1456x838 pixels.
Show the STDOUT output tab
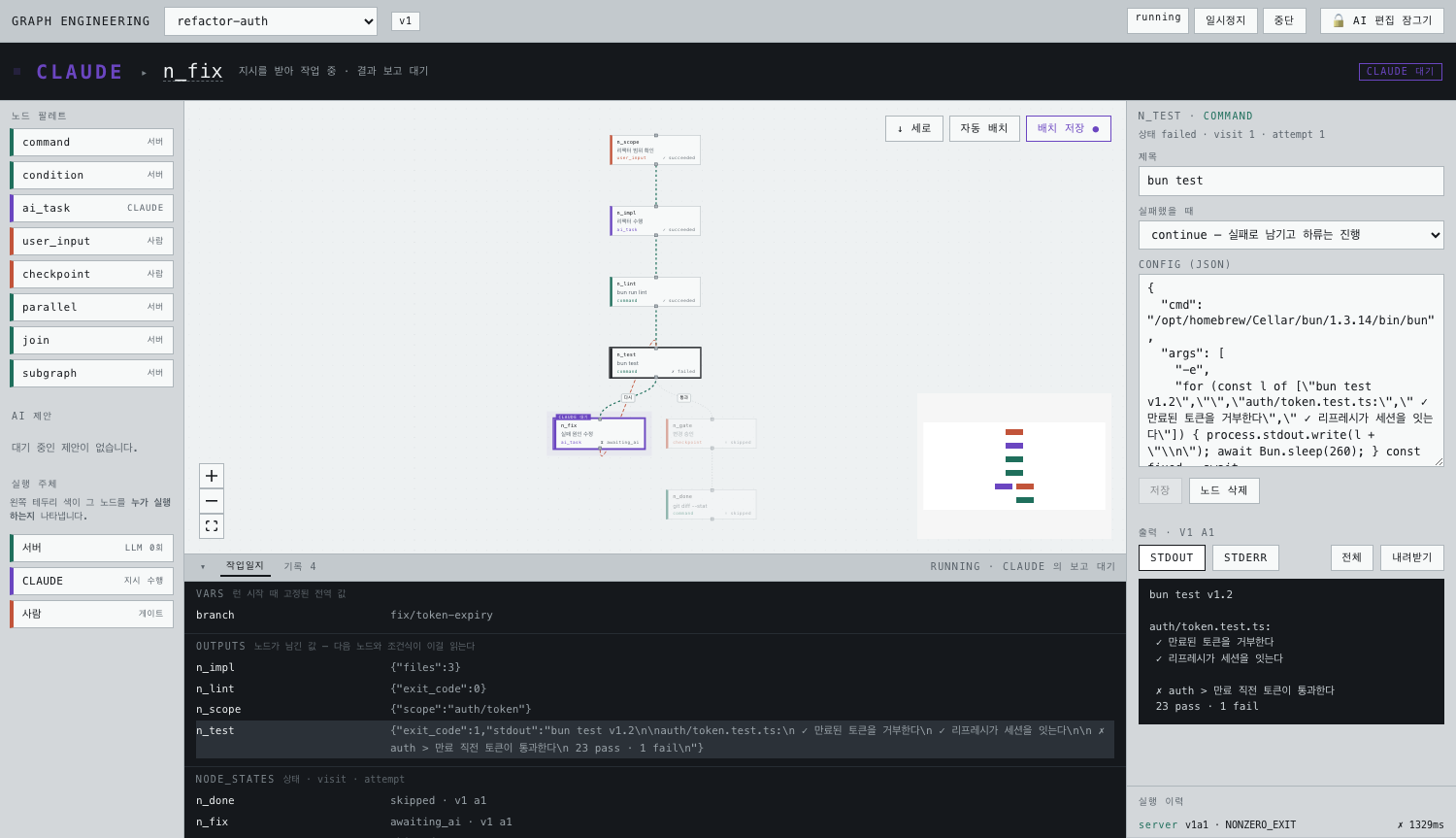[x=1172, y=557]
